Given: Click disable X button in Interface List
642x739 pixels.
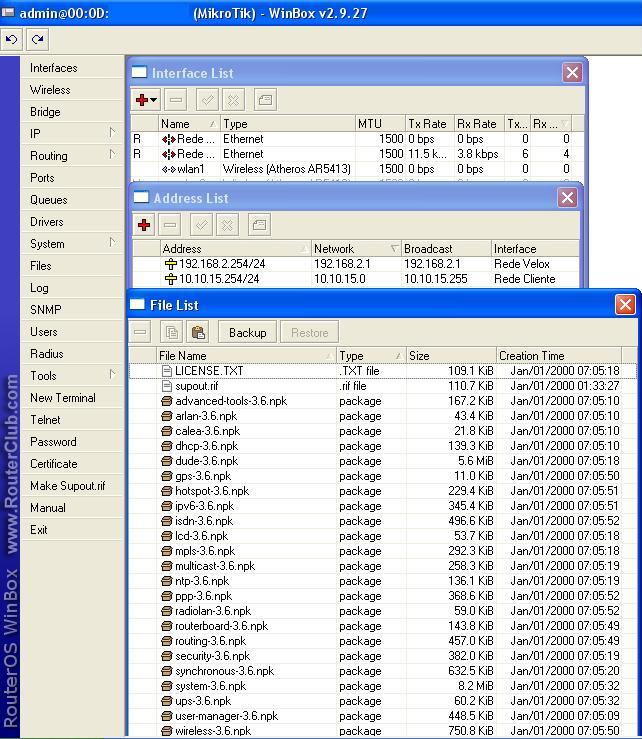Looking at the screenshot, I should pos(233,100).
